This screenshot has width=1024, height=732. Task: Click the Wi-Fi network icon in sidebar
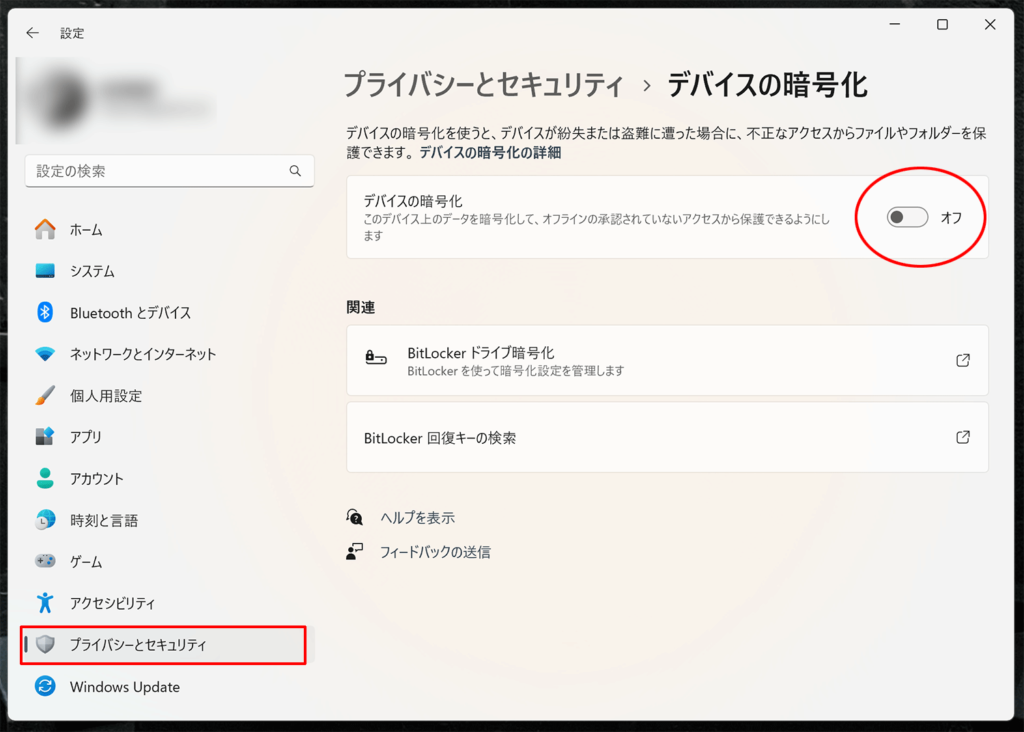[x=45, y=354]
